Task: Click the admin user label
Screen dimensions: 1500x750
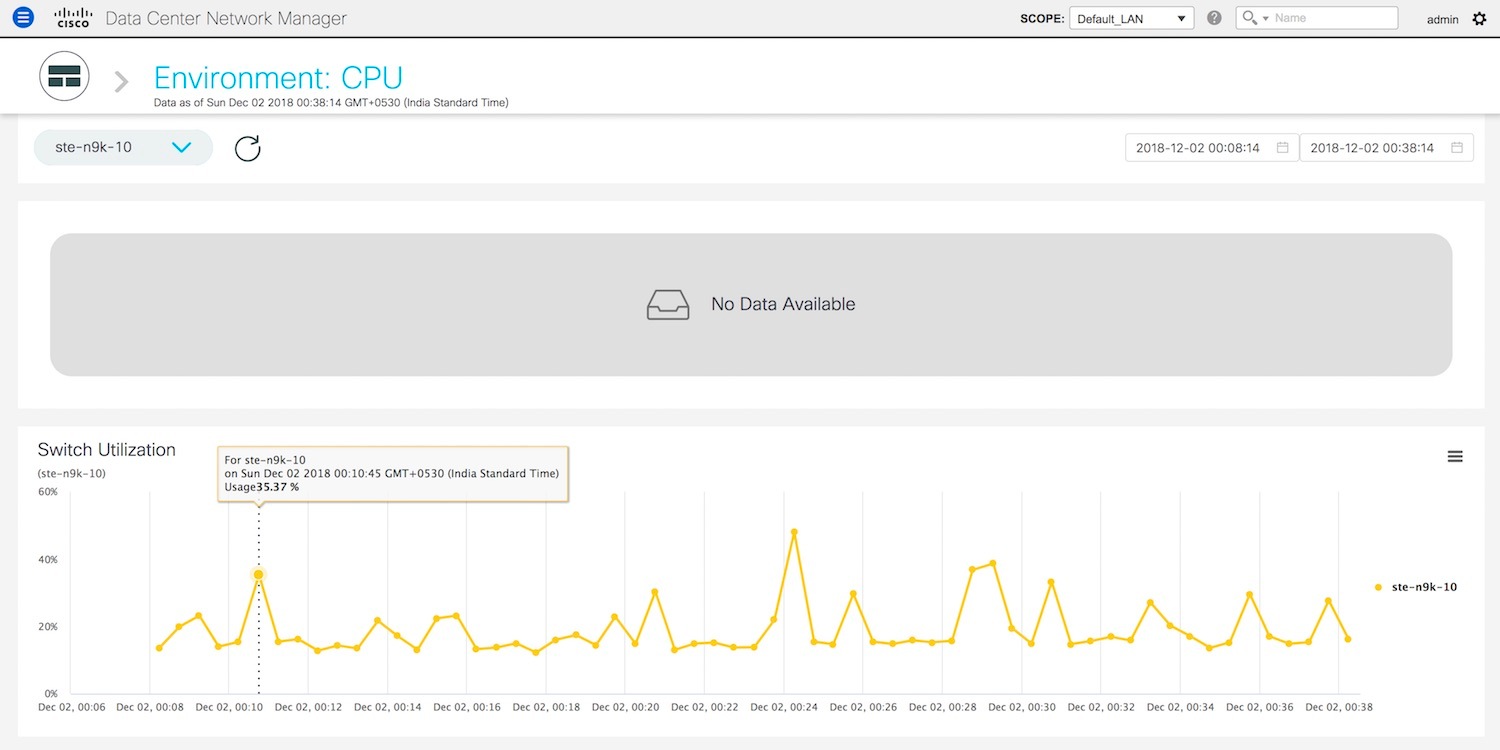Action: 1442,19
